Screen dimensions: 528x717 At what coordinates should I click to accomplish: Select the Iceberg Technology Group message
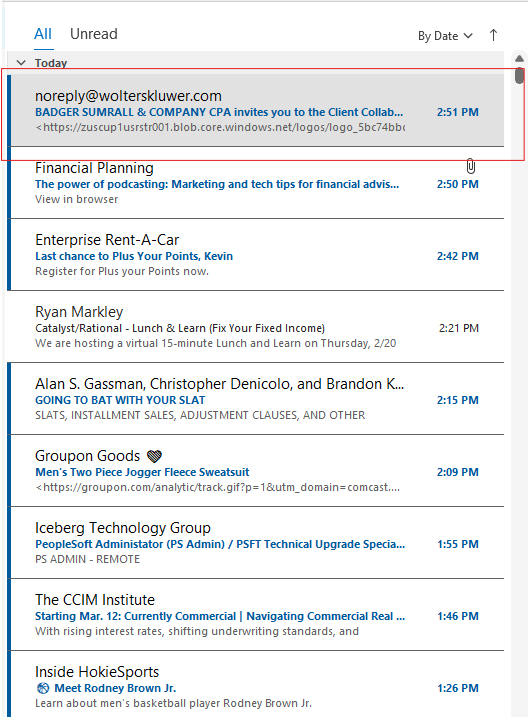click(256, 543)
